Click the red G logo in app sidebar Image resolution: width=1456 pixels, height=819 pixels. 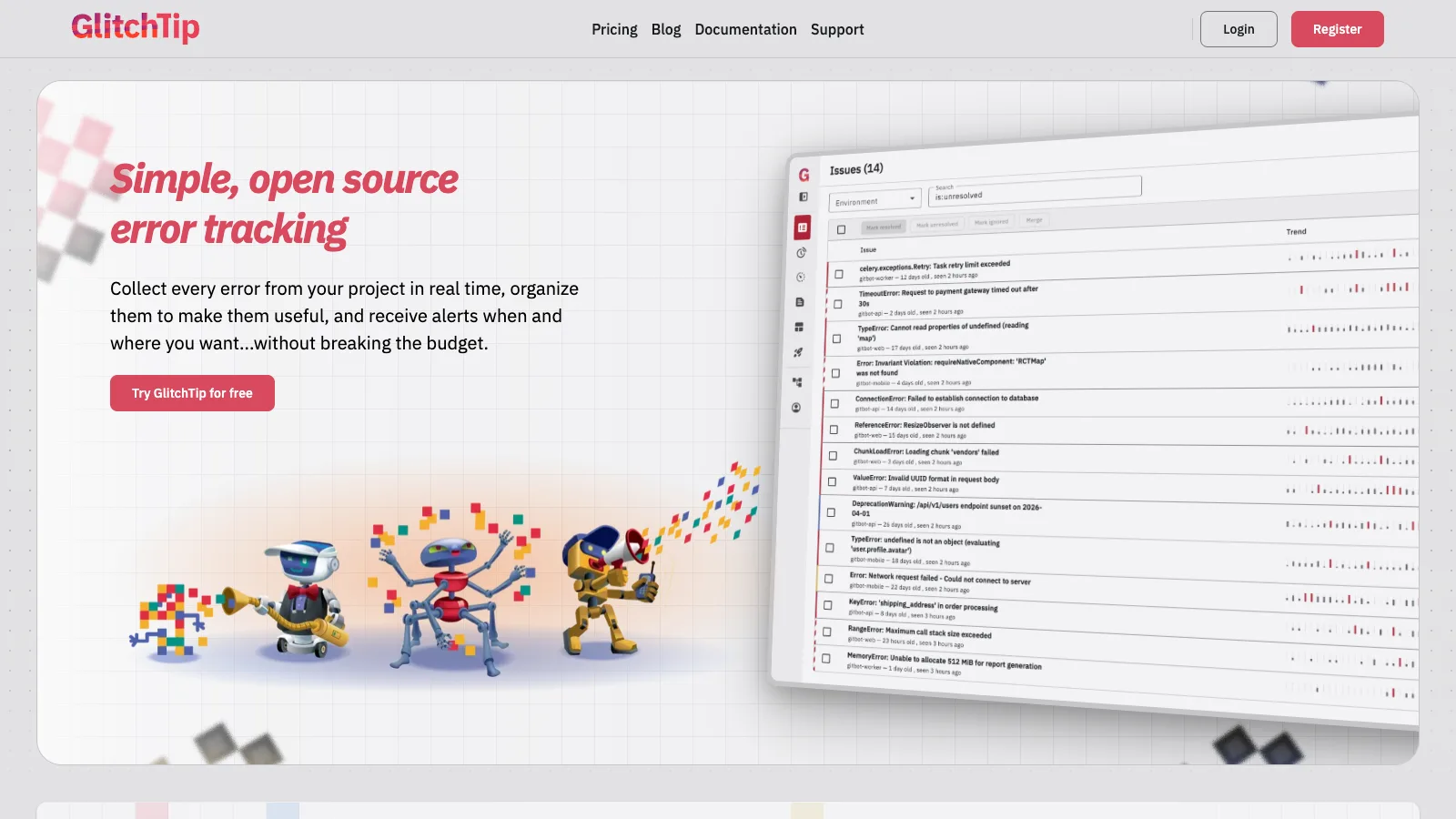804,175
